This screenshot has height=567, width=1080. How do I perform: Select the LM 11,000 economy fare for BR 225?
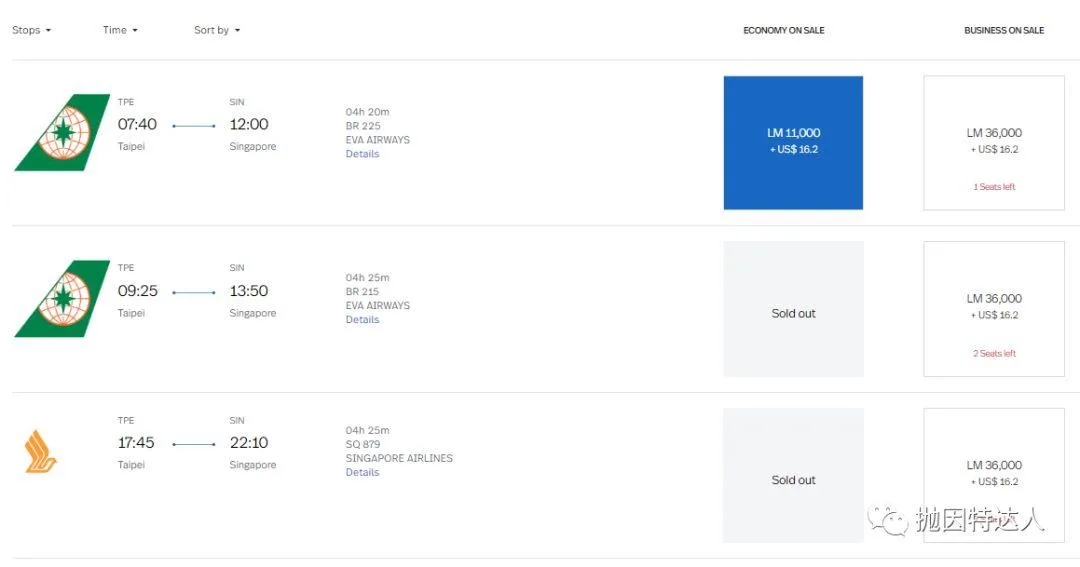tap(793, 142)
